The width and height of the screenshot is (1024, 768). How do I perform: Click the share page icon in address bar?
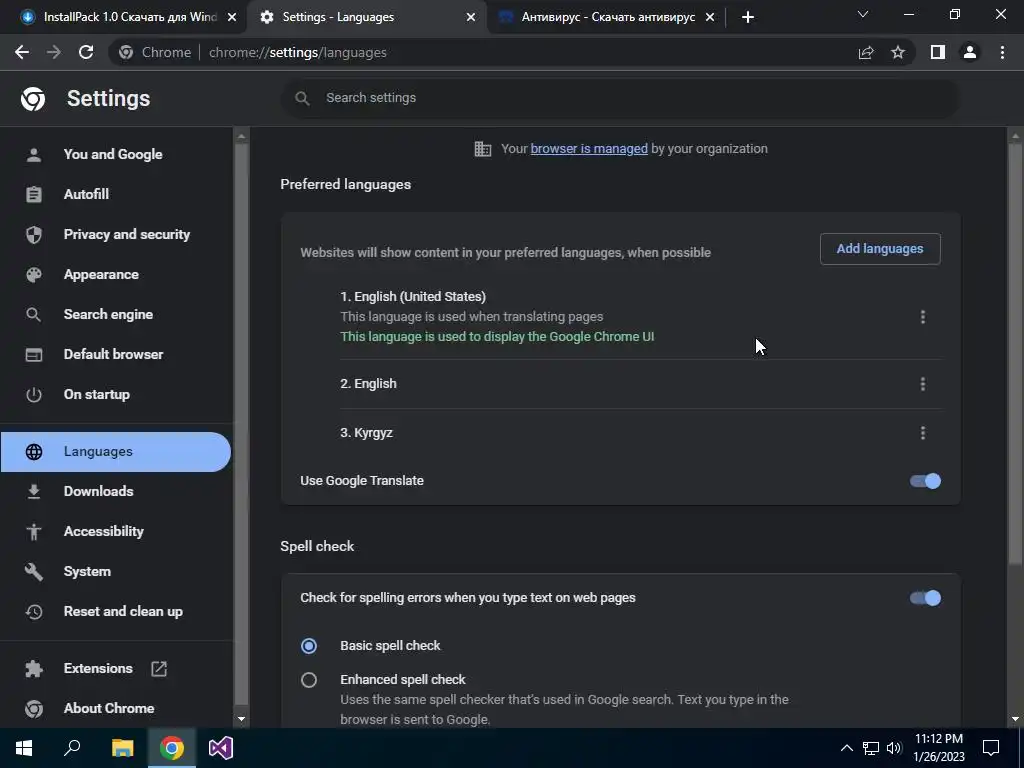pos(866,52)
